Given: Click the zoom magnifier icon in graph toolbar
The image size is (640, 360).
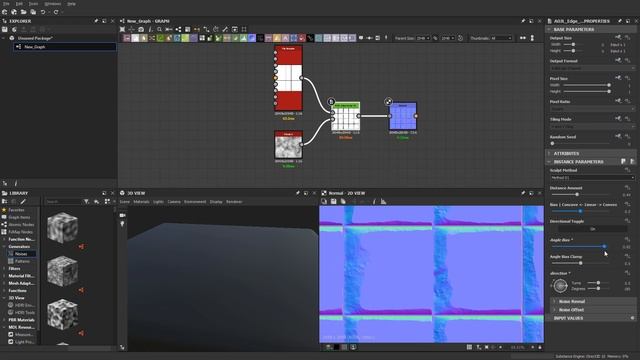Looking at the screenshot, I should 159,29.
